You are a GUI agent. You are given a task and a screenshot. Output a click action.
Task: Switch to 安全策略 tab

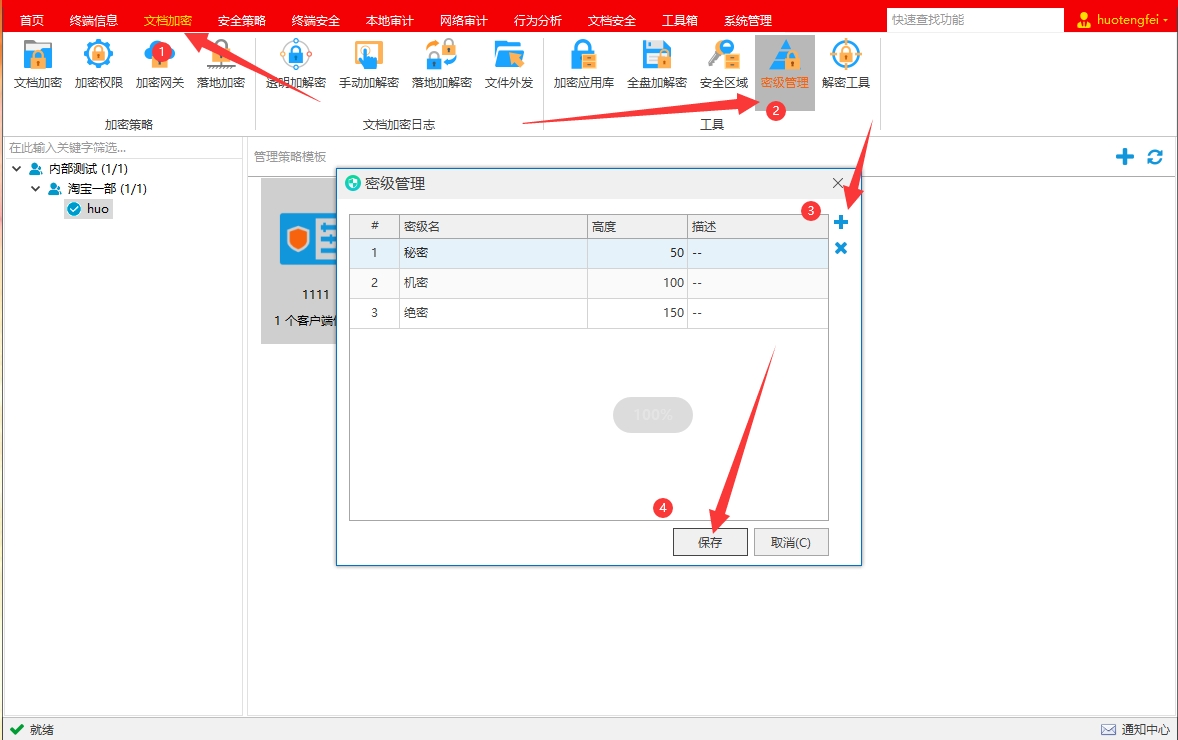coord(241,20)
